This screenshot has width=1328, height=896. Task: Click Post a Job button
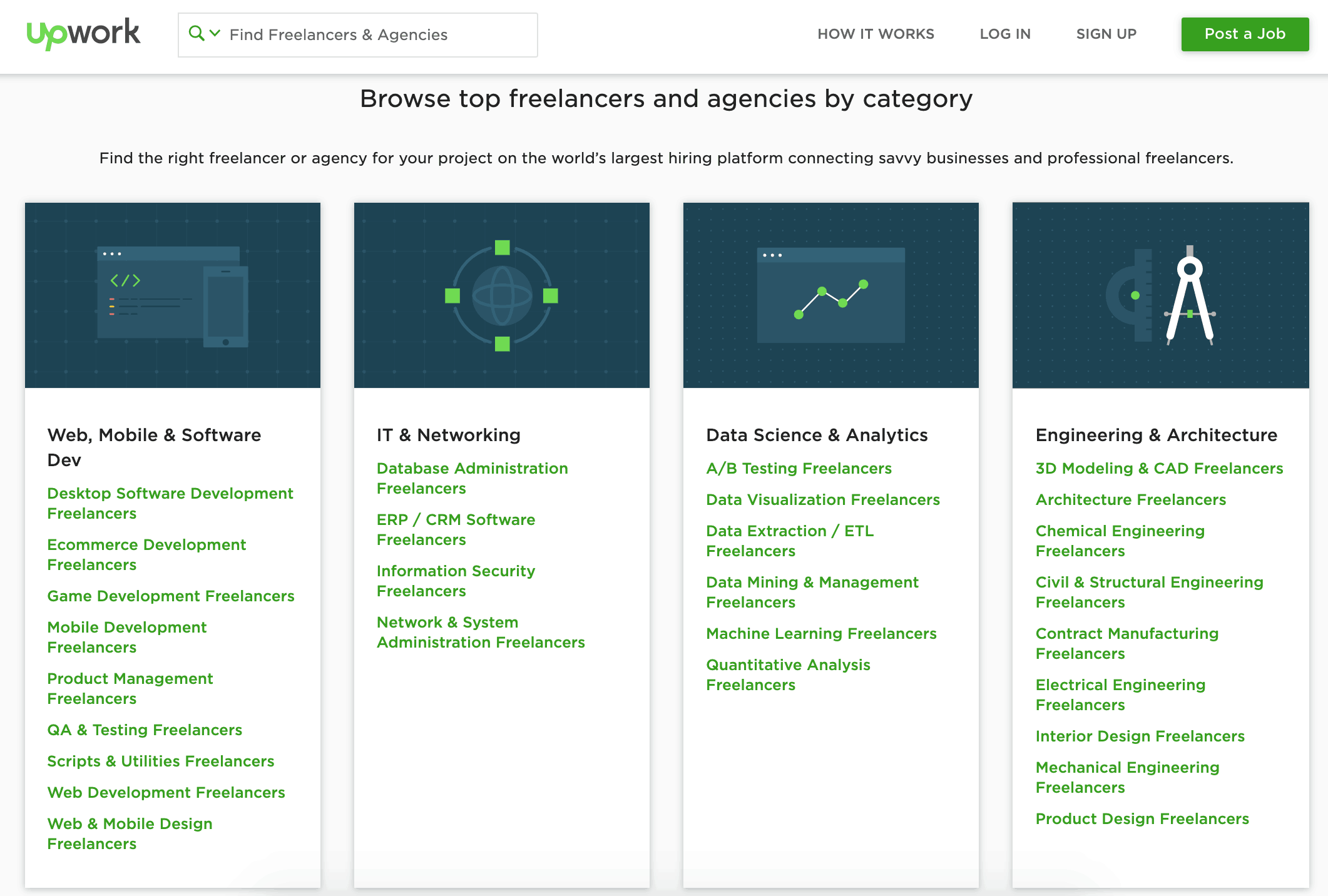1244,34
